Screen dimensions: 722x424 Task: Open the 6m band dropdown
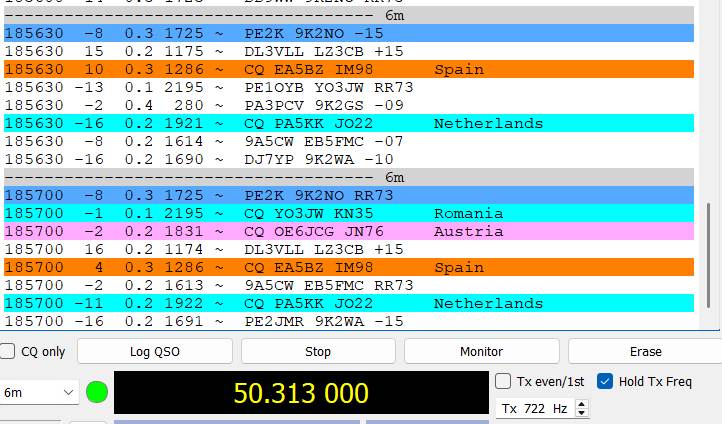[x=39, y=393]
